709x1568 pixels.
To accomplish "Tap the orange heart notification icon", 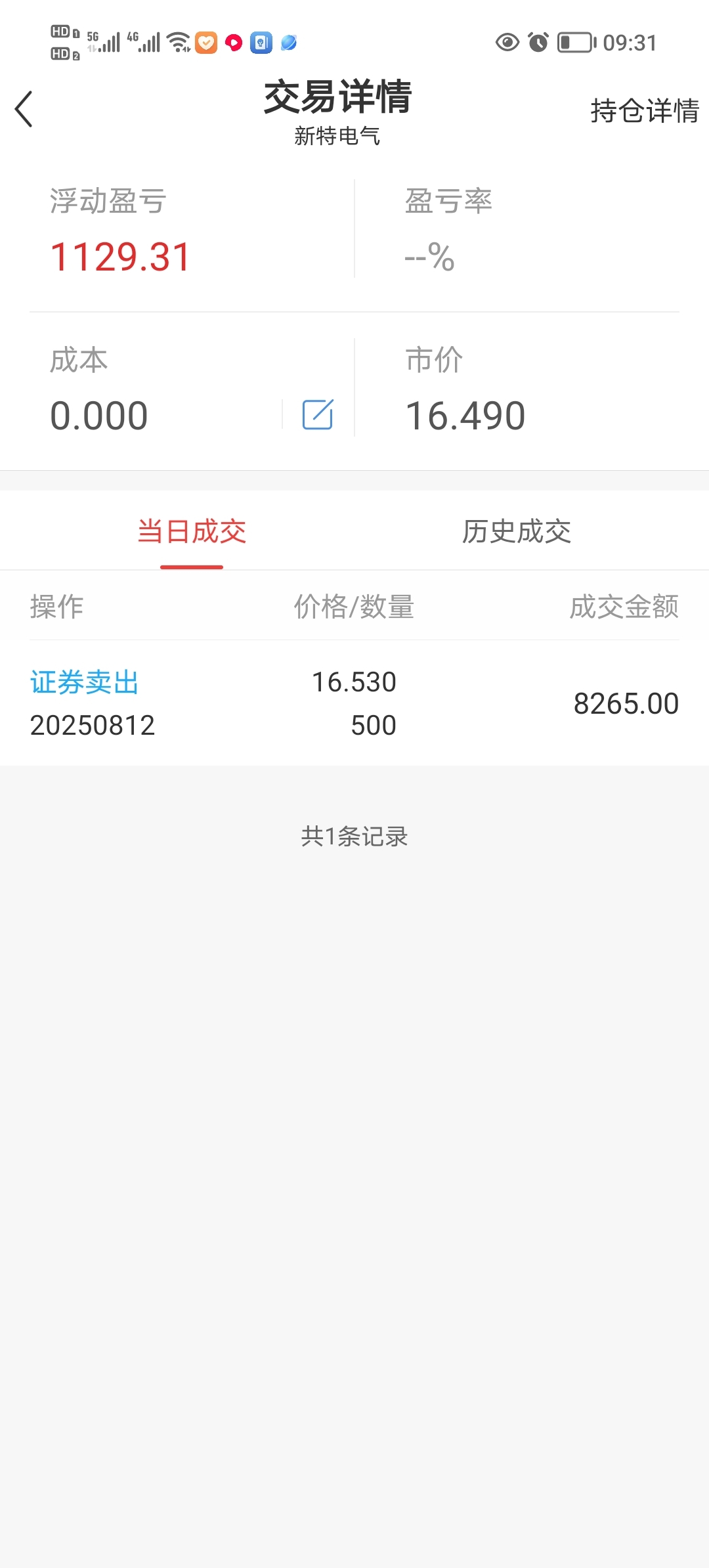I will (x=206, y=43).
